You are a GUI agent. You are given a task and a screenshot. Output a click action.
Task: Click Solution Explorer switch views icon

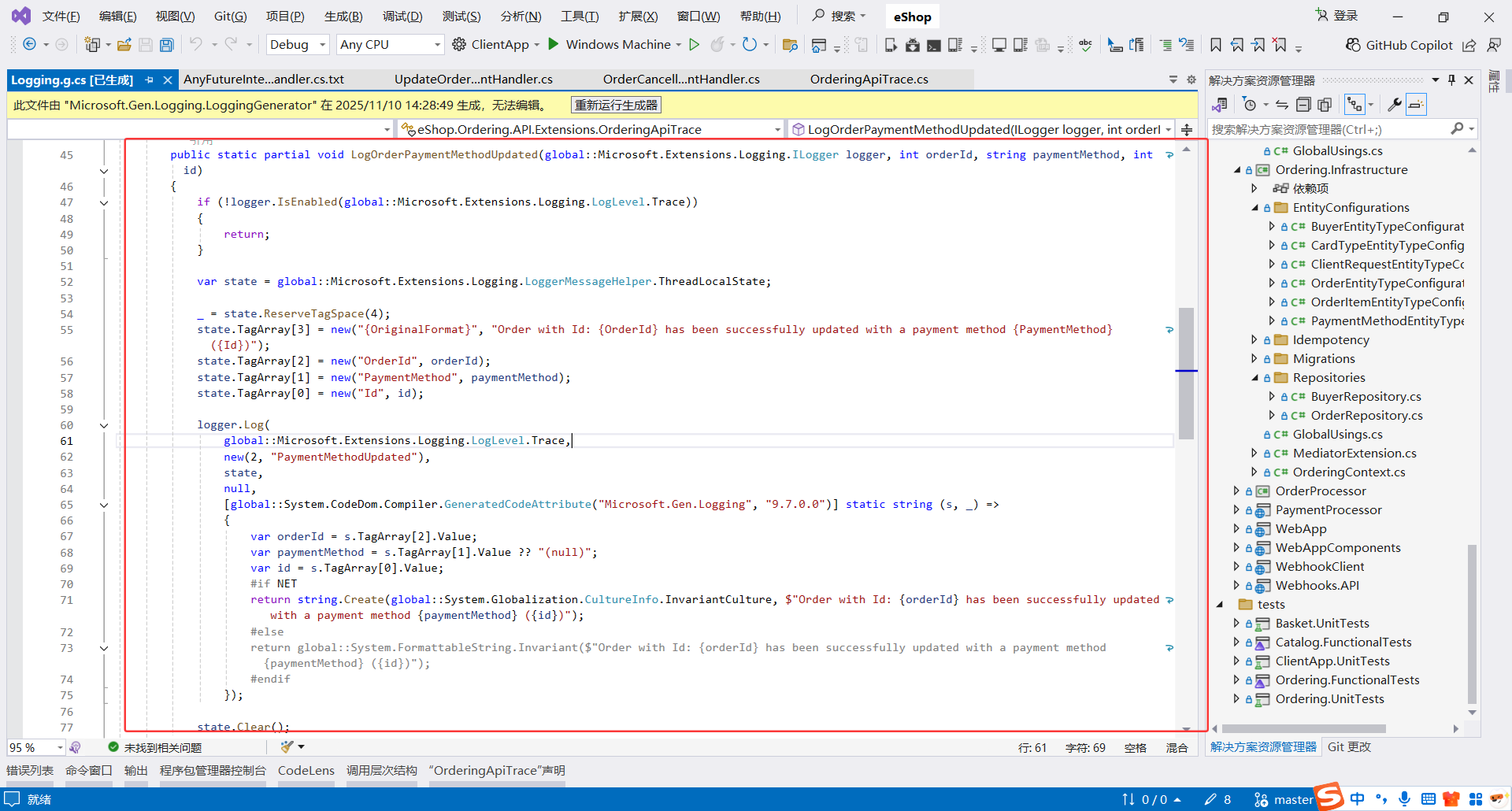1220,105
